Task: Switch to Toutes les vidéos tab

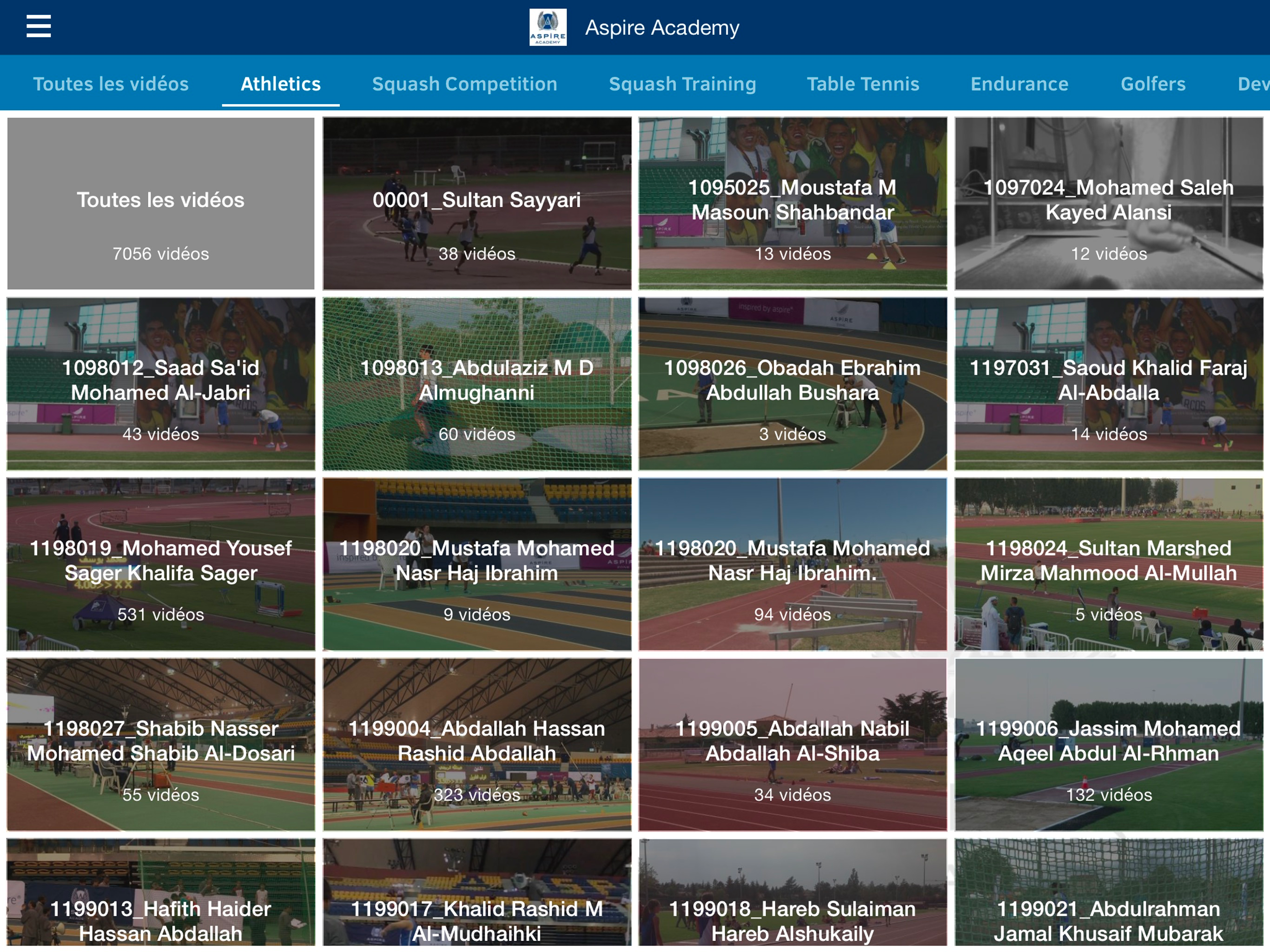Action: (x=111, y=84)
